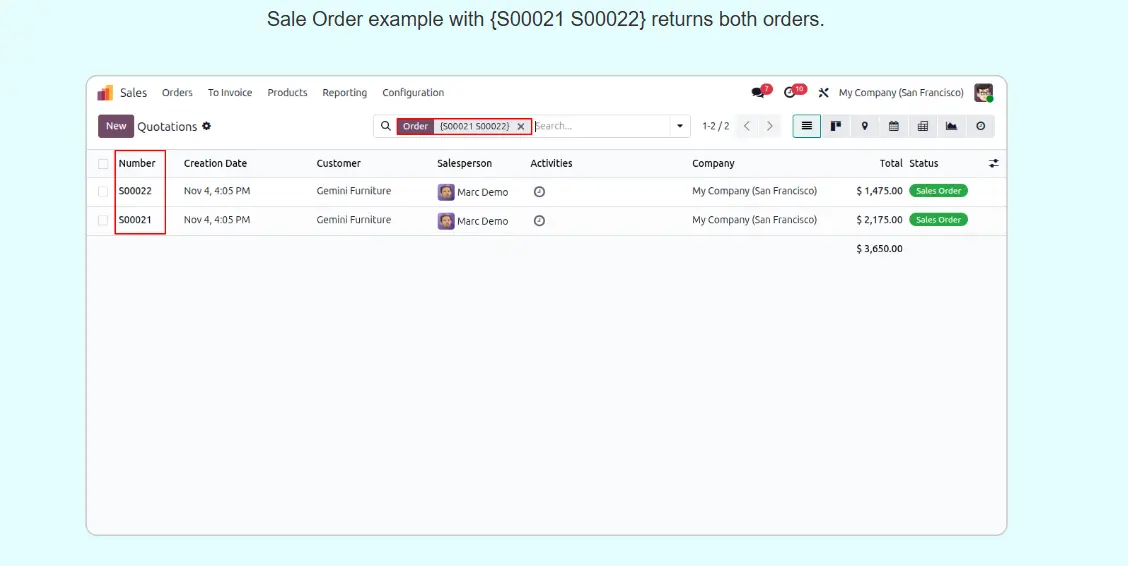Switch to Kanban view

click(x=836, y=126)
